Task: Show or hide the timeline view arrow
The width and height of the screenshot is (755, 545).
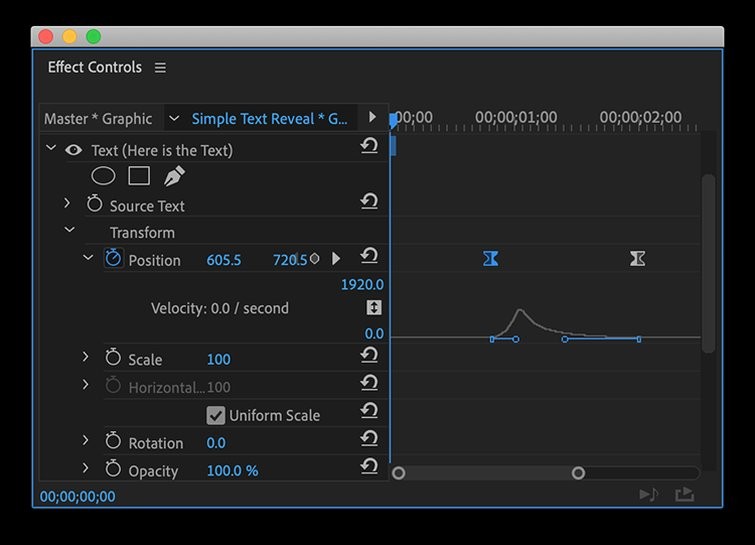Action: 372,117
